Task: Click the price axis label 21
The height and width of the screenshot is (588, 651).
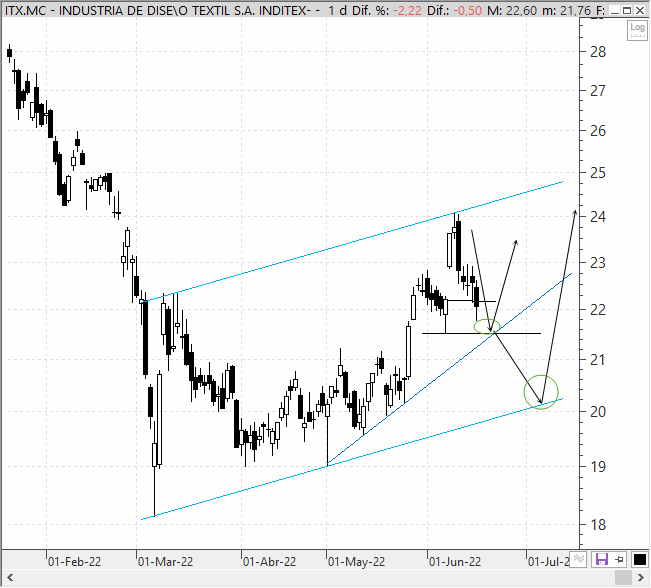Action: click(598, 360)
